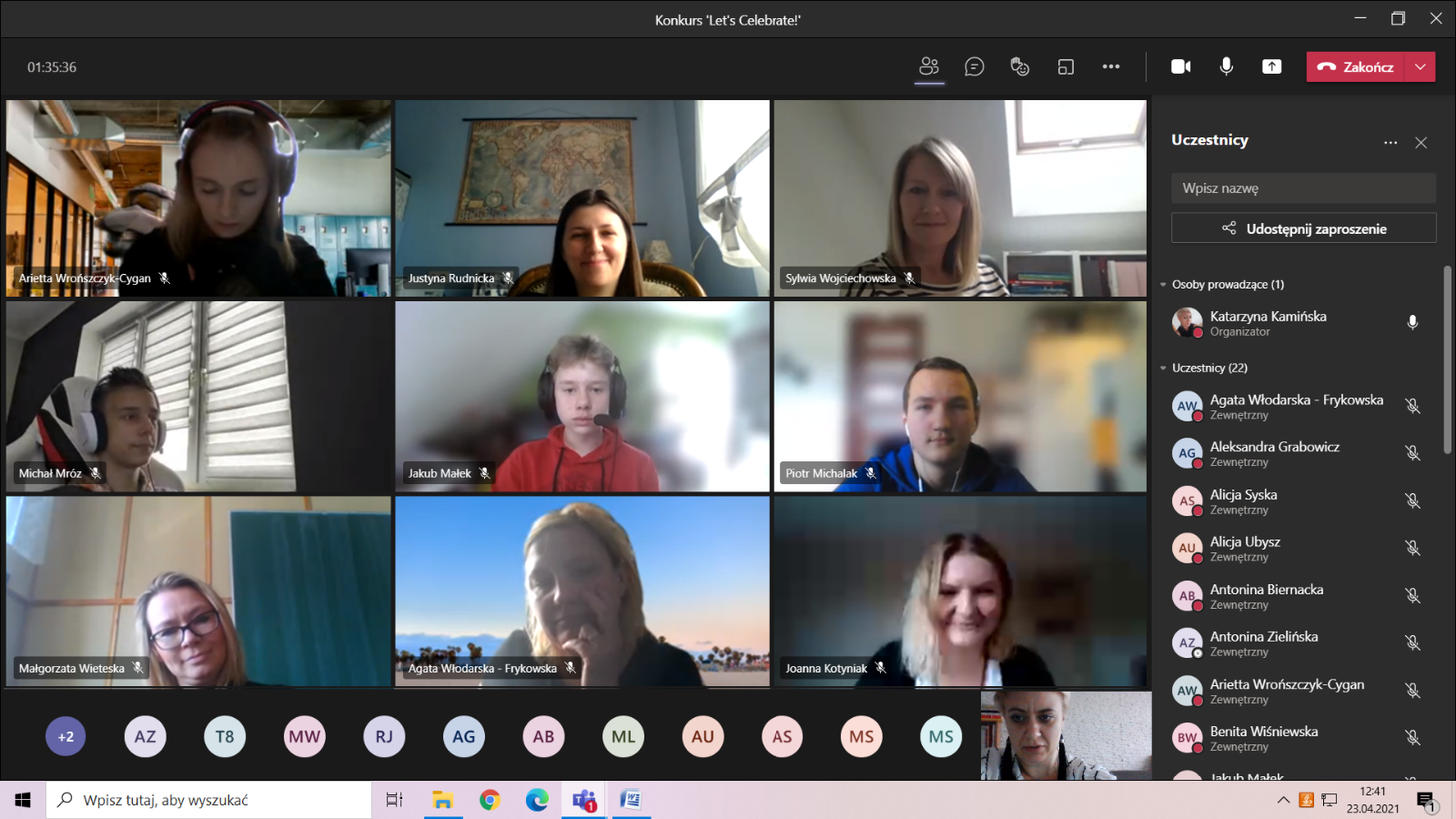Screen dimensions: 1456x819
Task: Toggle the camera on or off
Action: (1181, 66)
